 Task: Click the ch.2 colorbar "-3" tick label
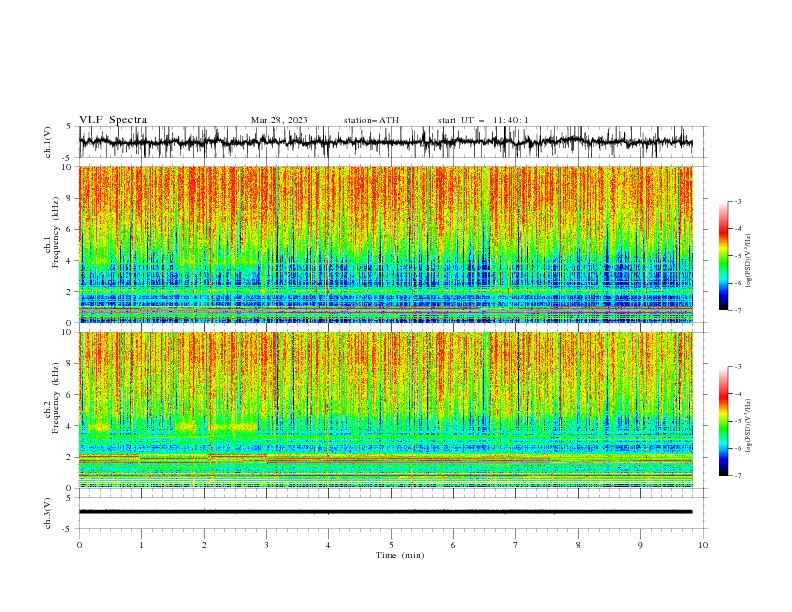(x=738, y=367)
